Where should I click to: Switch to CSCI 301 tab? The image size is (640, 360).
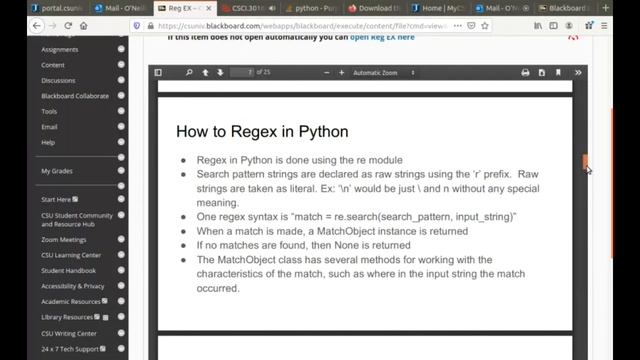[x=247, y=8]
